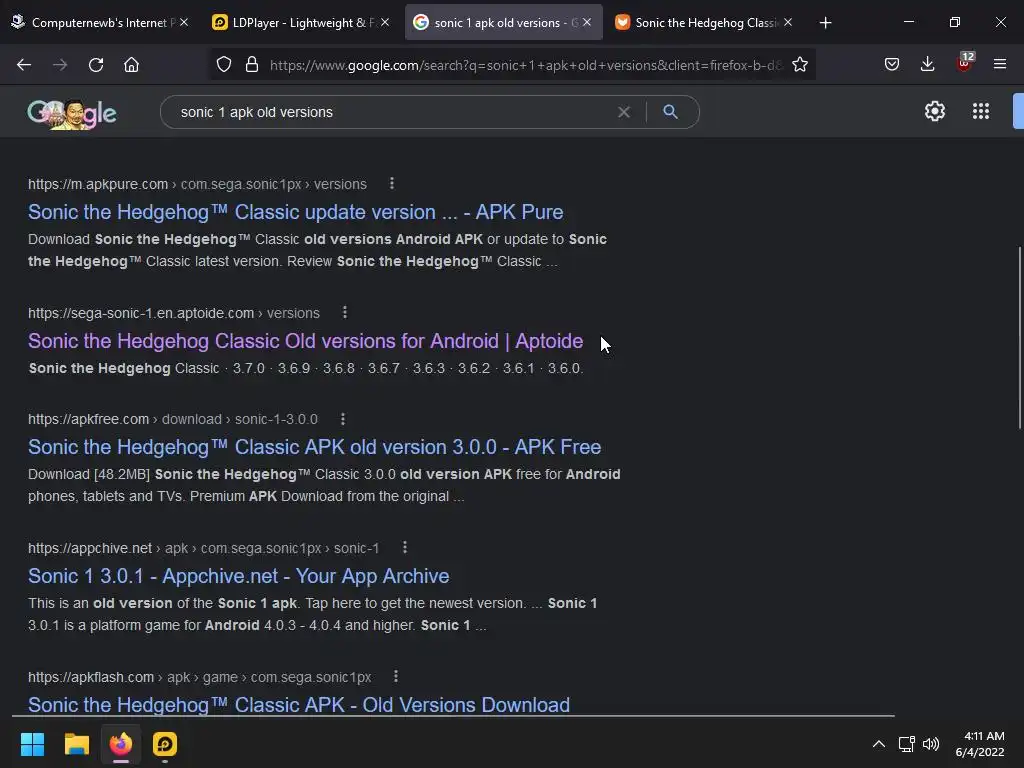This screenshot has width=1024, height=768.
Task: Show hidden system tray icons
Action: point(879,744)
